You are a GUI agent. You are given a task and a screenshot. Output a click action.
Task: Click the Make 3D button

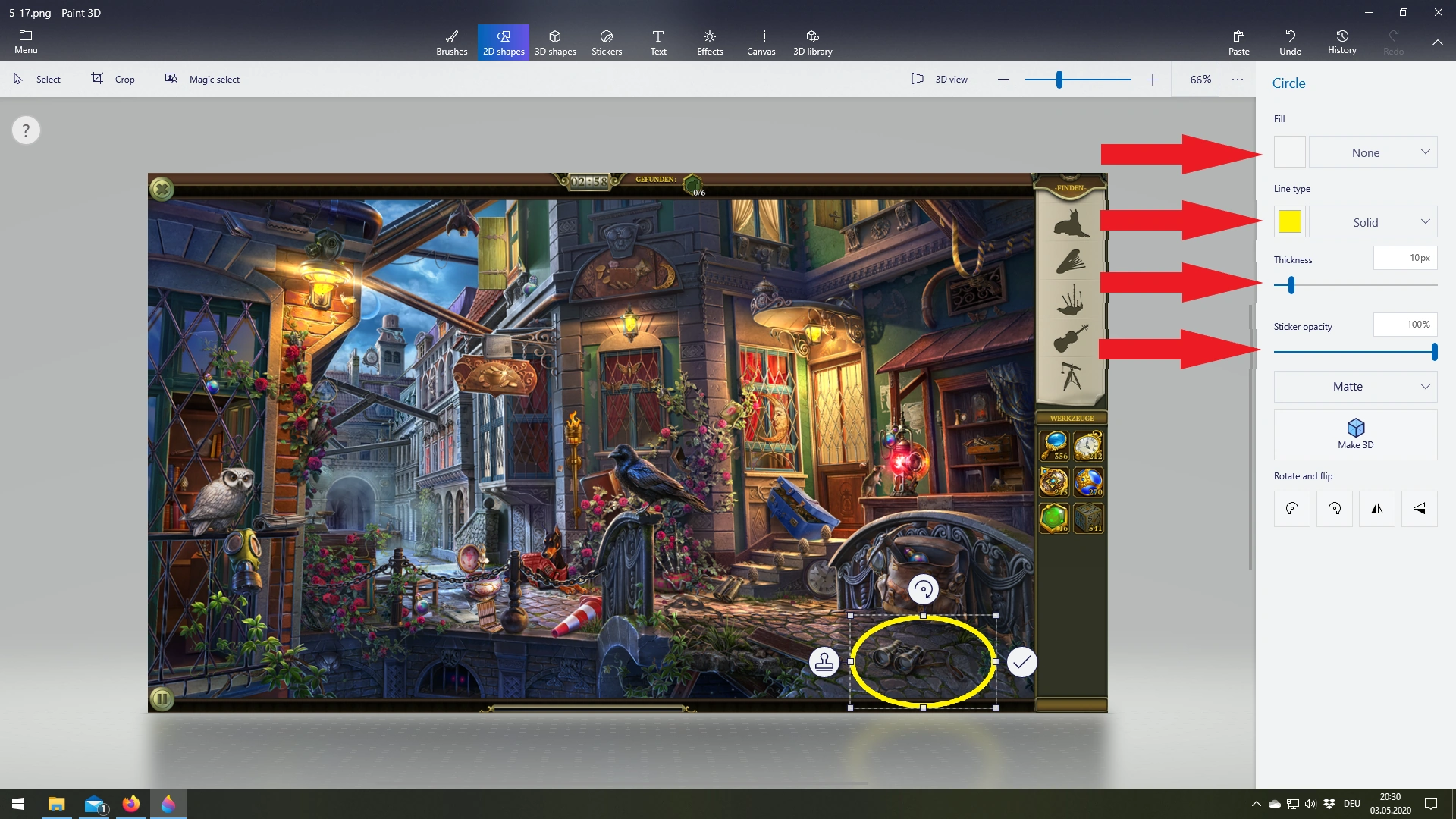coord(1355,435)
